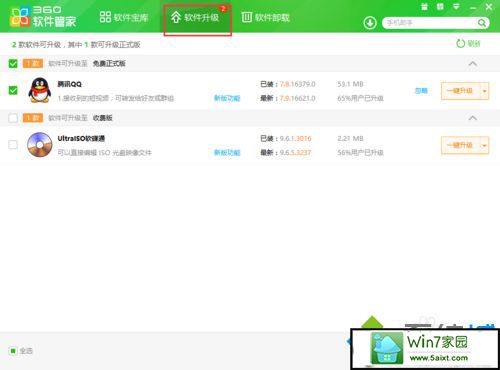
Task: Toggle the 全选 checkbox at bottom
Action: (x=13, y=351)
